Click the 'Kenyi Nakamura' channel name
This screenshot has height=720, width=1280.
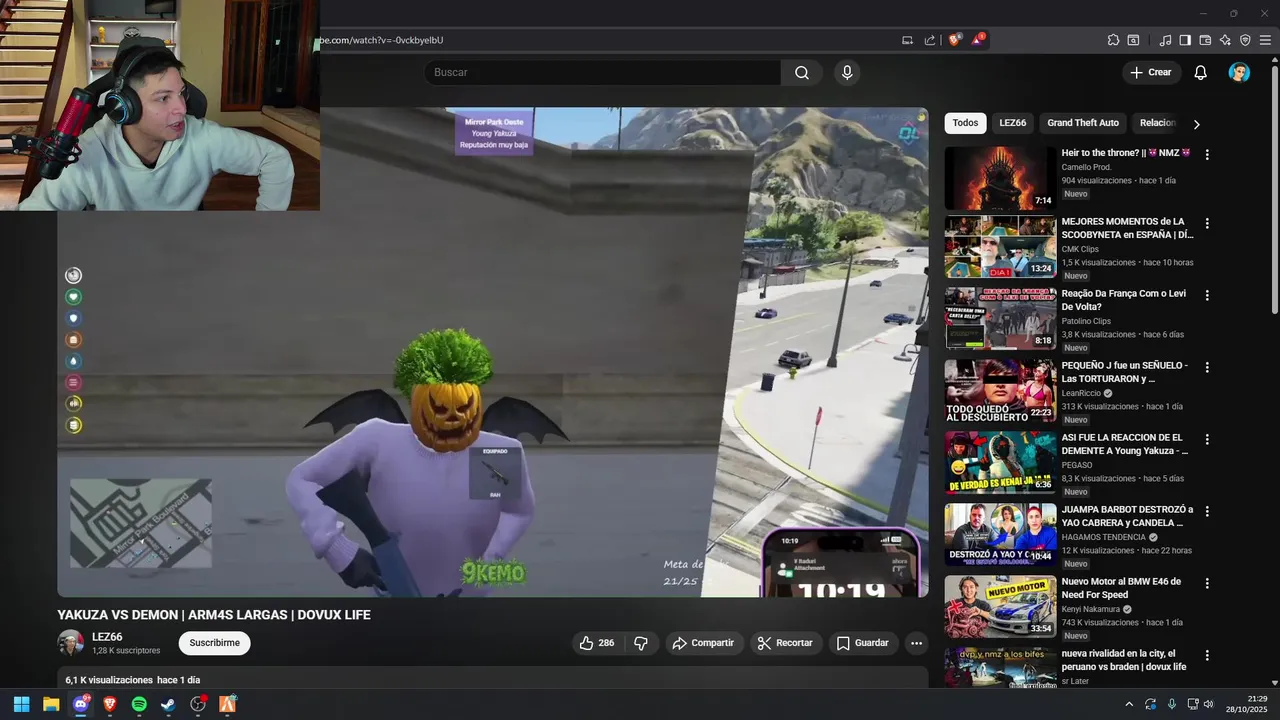[x=1091, y=609]
